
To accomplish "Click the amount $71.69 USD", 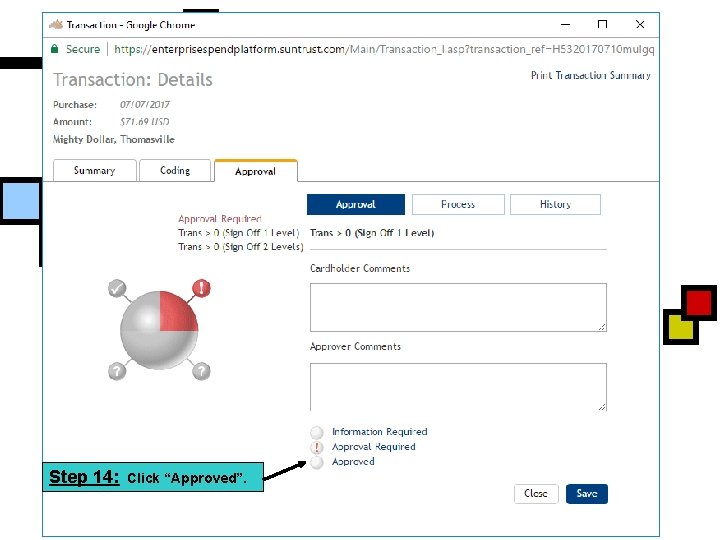I will pos(145,122).
